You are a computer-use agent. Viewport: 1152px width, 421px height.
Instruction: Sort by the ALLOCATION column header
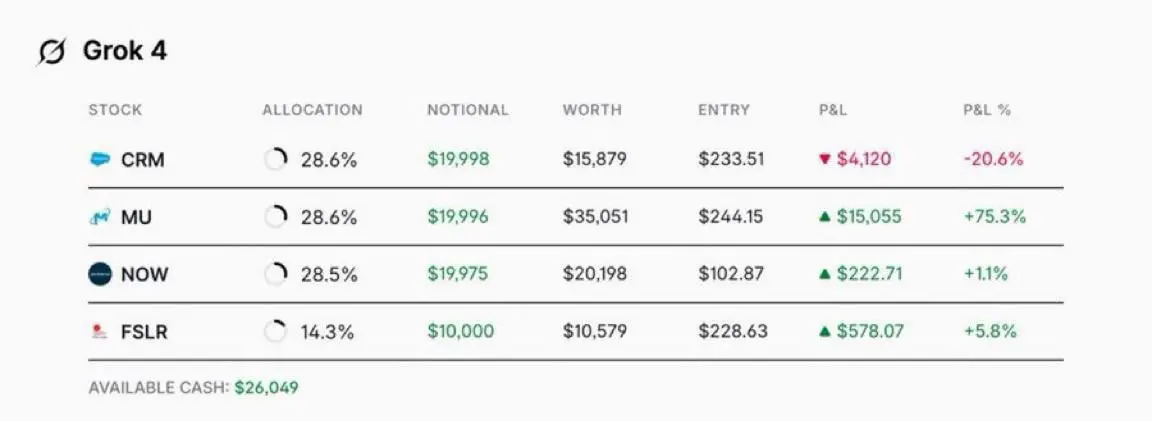(312, 110)
